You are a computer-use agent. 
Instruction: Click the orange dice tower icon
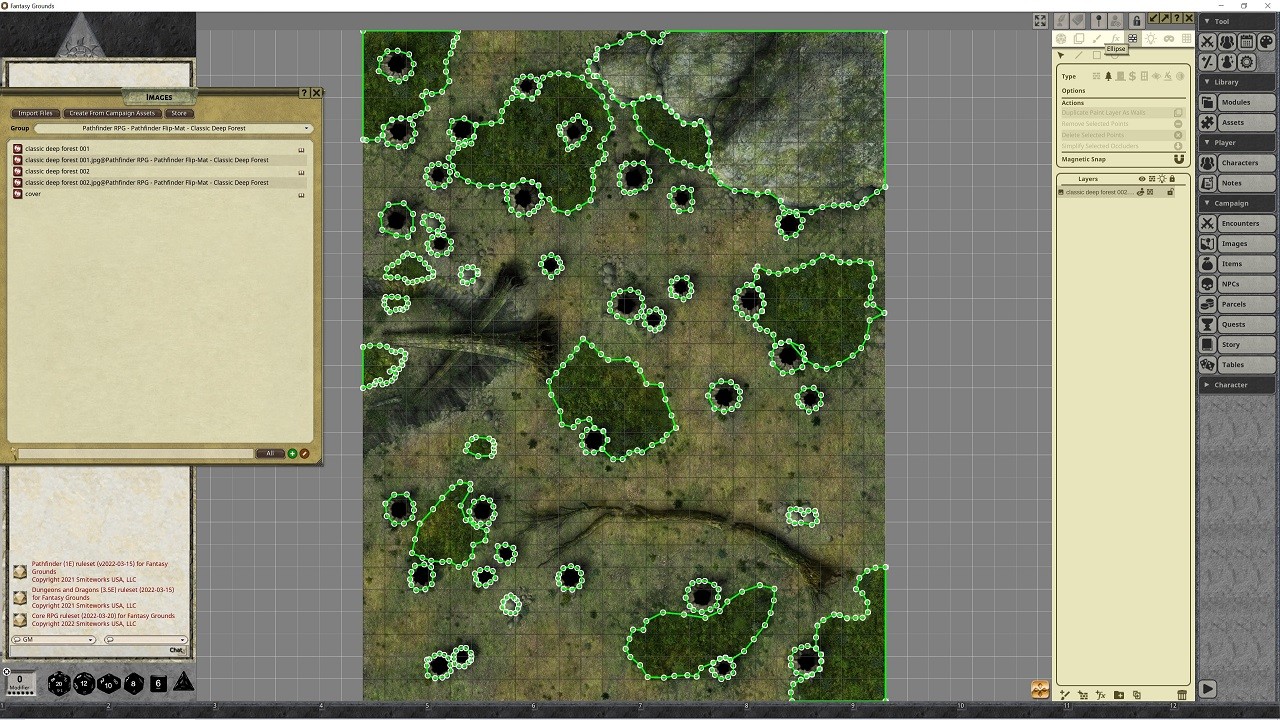click(x=1040, y=689)
